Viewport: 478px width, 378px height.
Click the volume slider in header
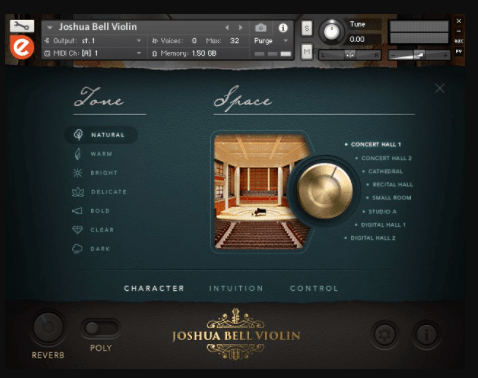[x=419, y=55]
